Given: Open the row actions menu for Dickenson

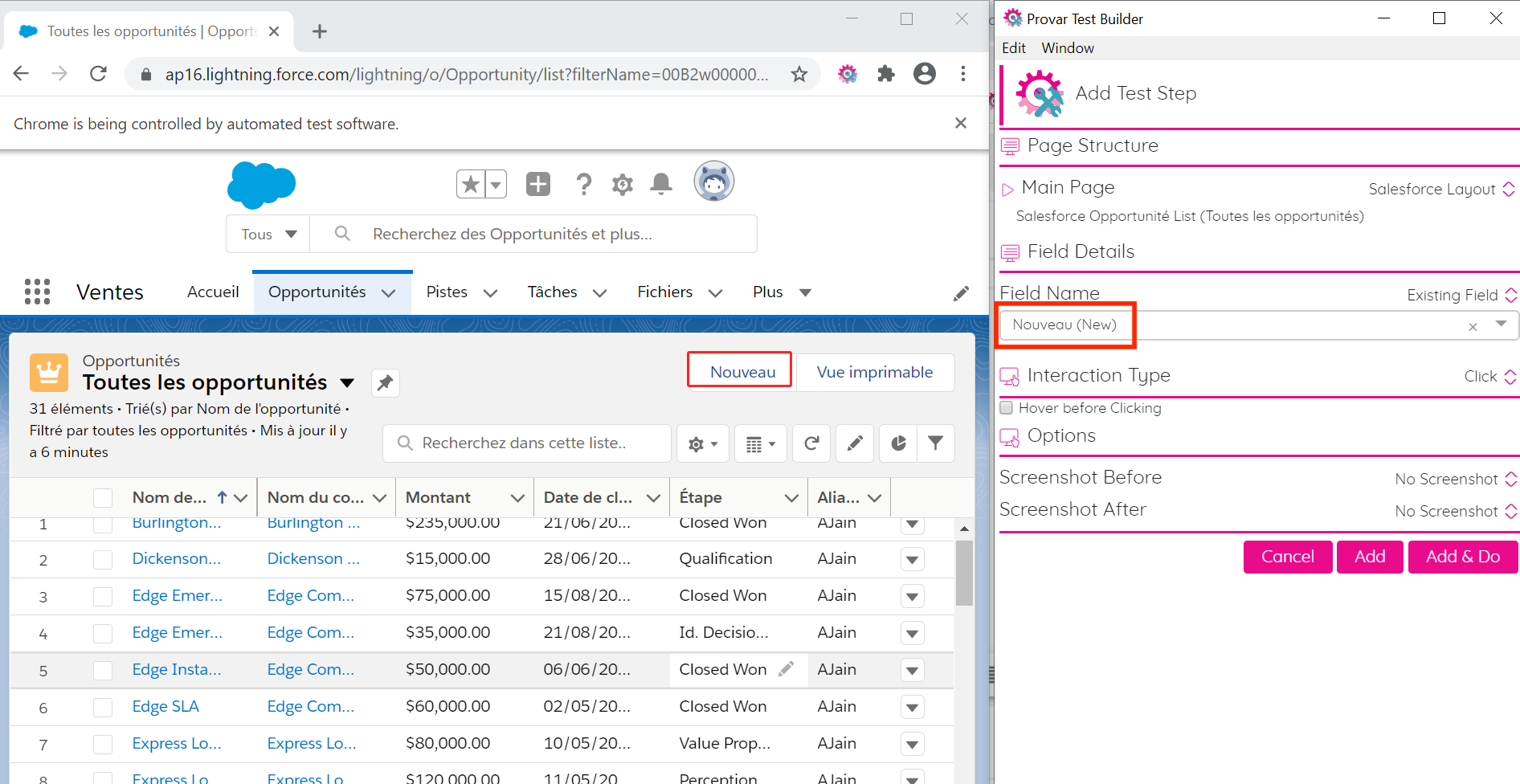Looking at the screenshot, I should (x=912, y=559).
